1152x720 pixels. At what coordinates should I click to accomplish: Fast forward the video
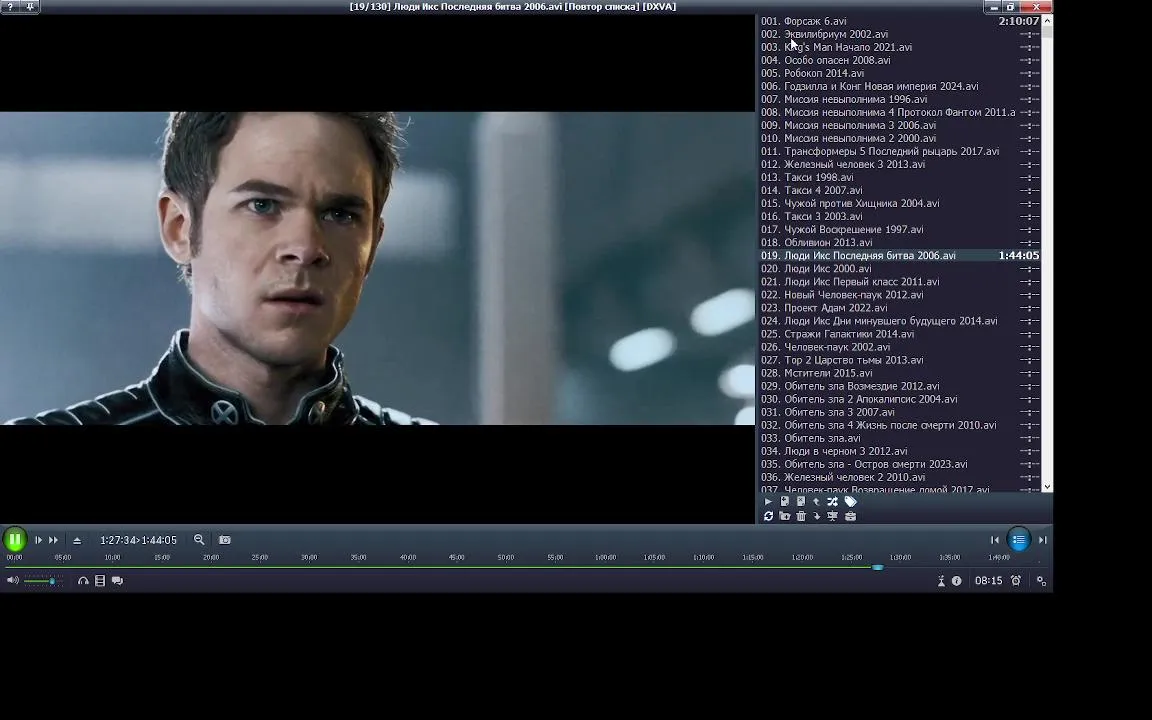tap(54, 540)
